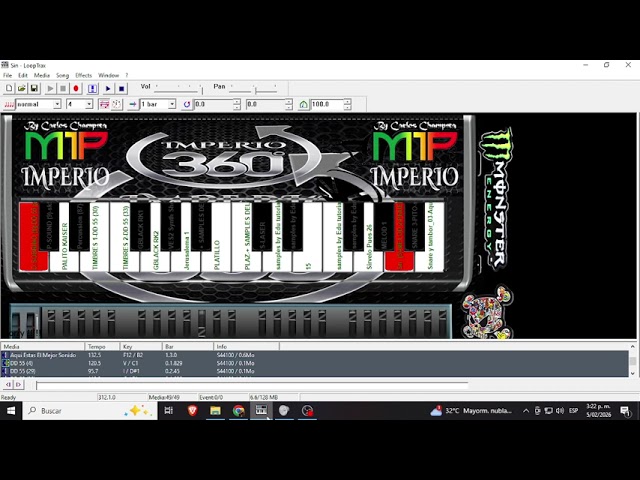Click the stepper arrows of the 100.0 field

point(347,104)
